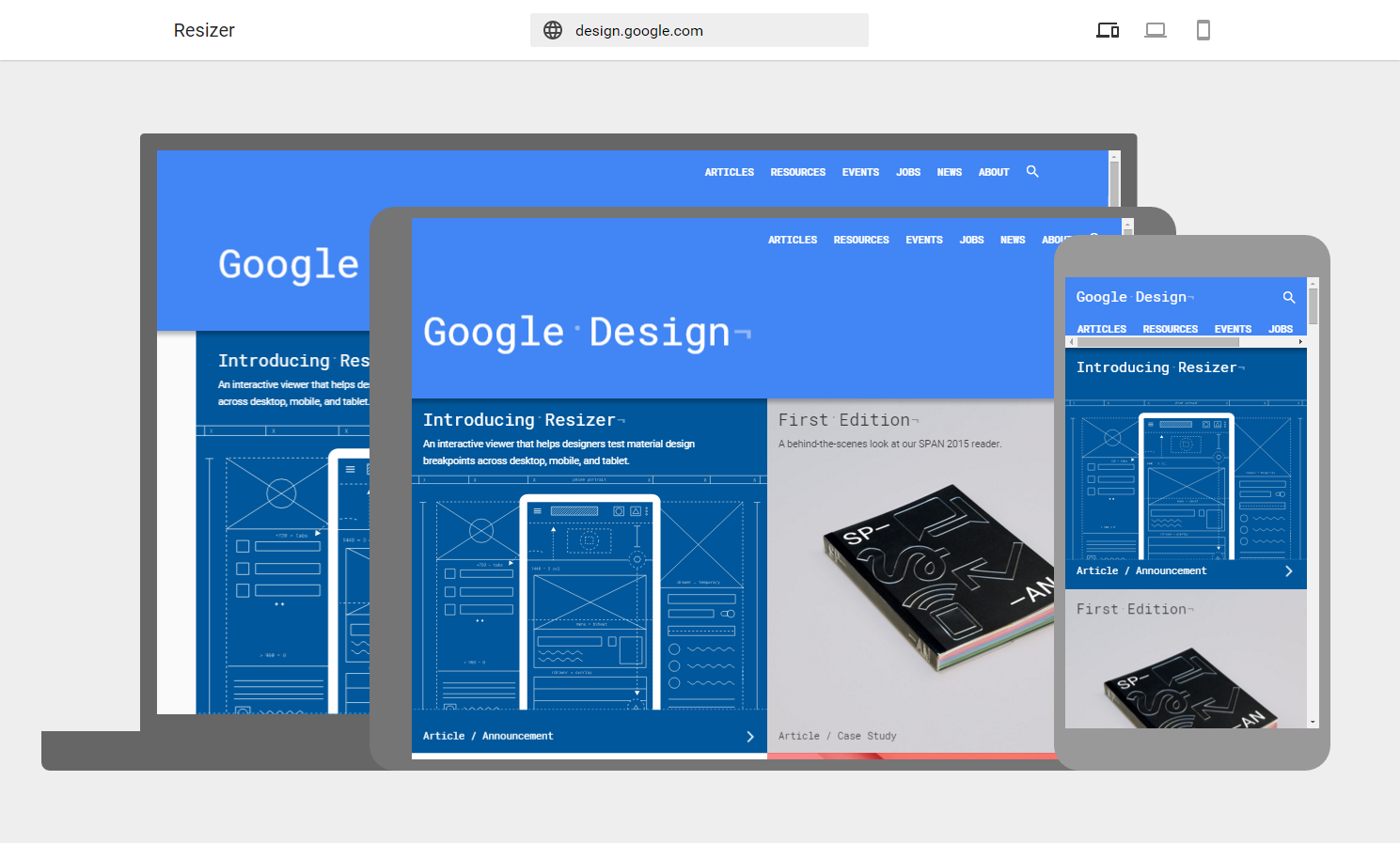Click 'Article / Case Study' in tablet preview

pyautogui.click(x=837, y=736)
